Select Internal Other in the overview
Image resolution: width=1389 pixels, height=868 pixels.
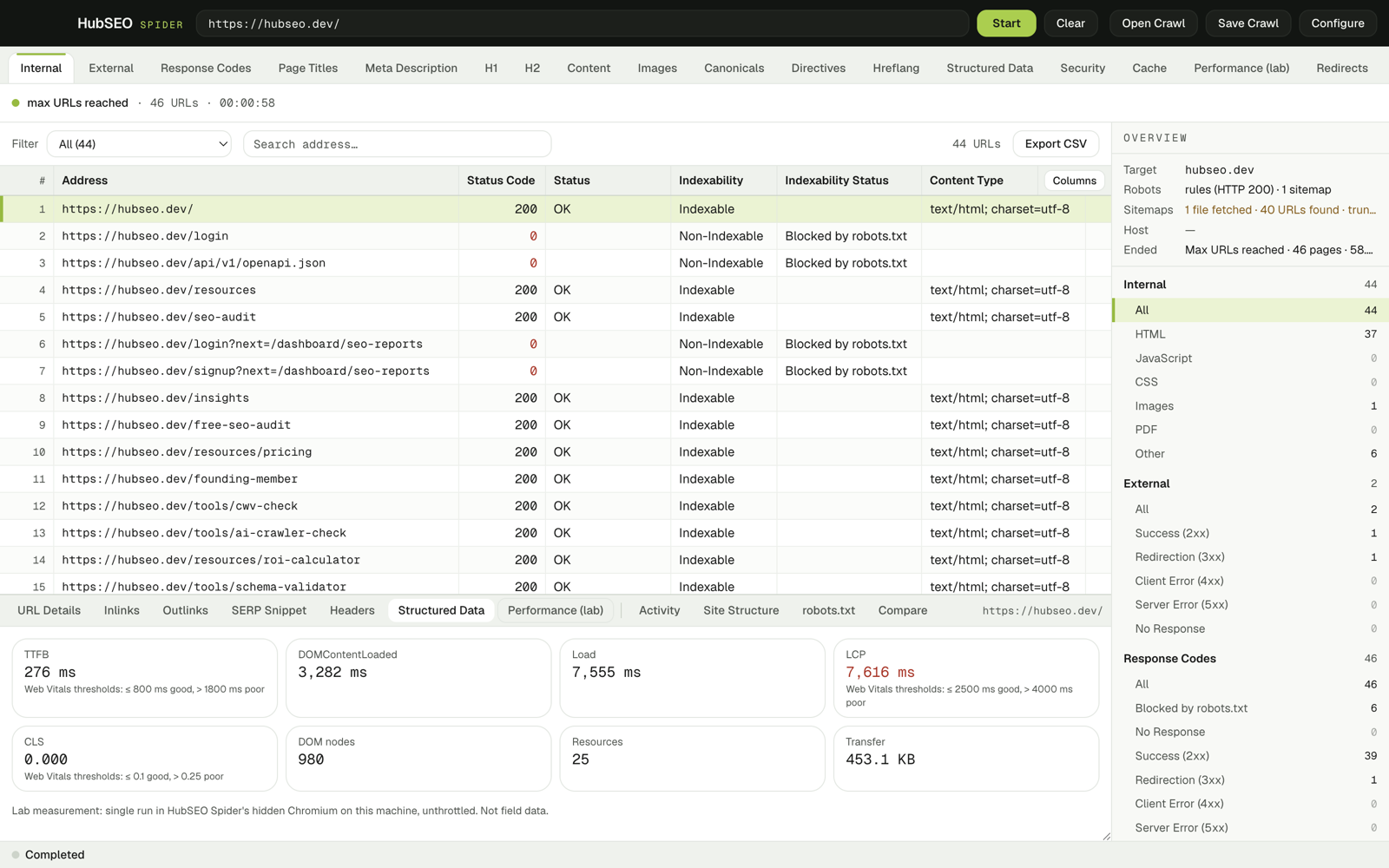tap(1250, 454)
